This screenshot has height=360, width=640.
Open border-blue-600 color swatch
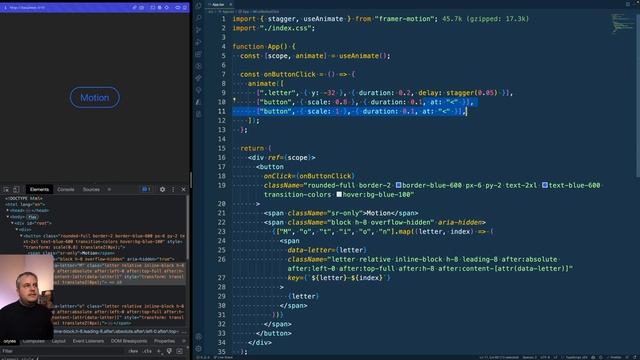coord(399,185)
